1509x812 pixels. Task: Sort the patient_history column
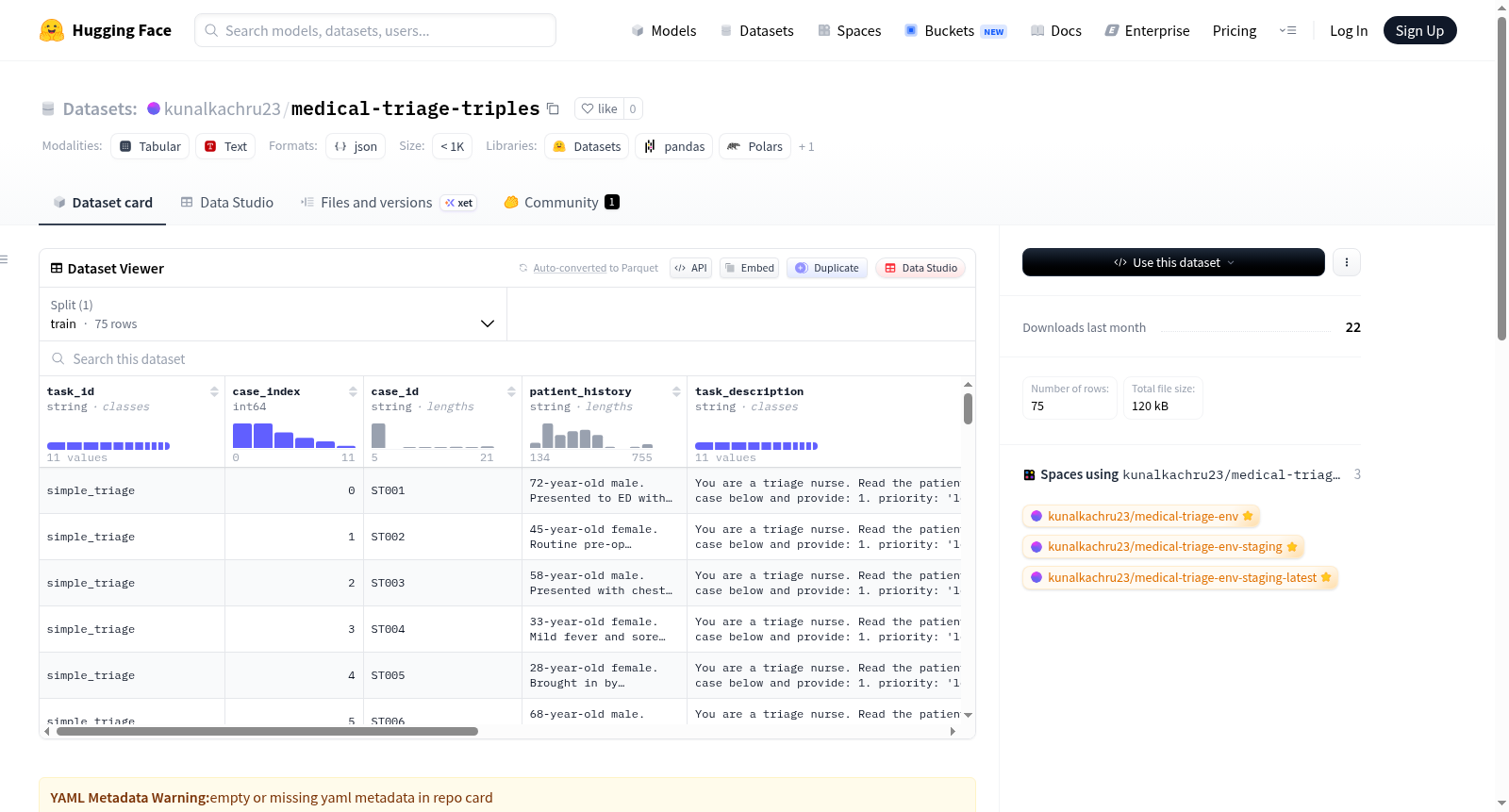(x=676, y=391)
